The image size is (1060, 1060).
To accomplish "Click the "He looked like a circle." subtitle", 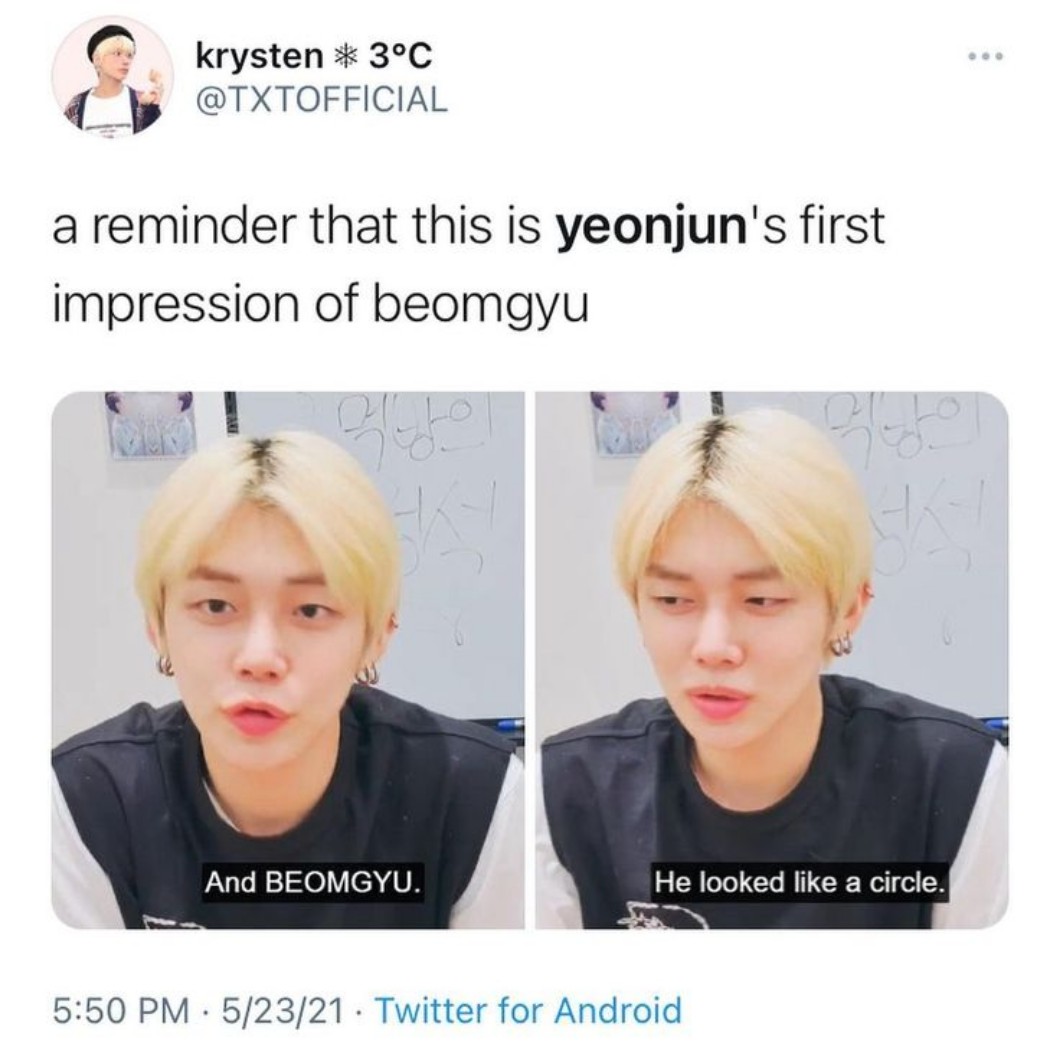I will click(x=798, y=882).
